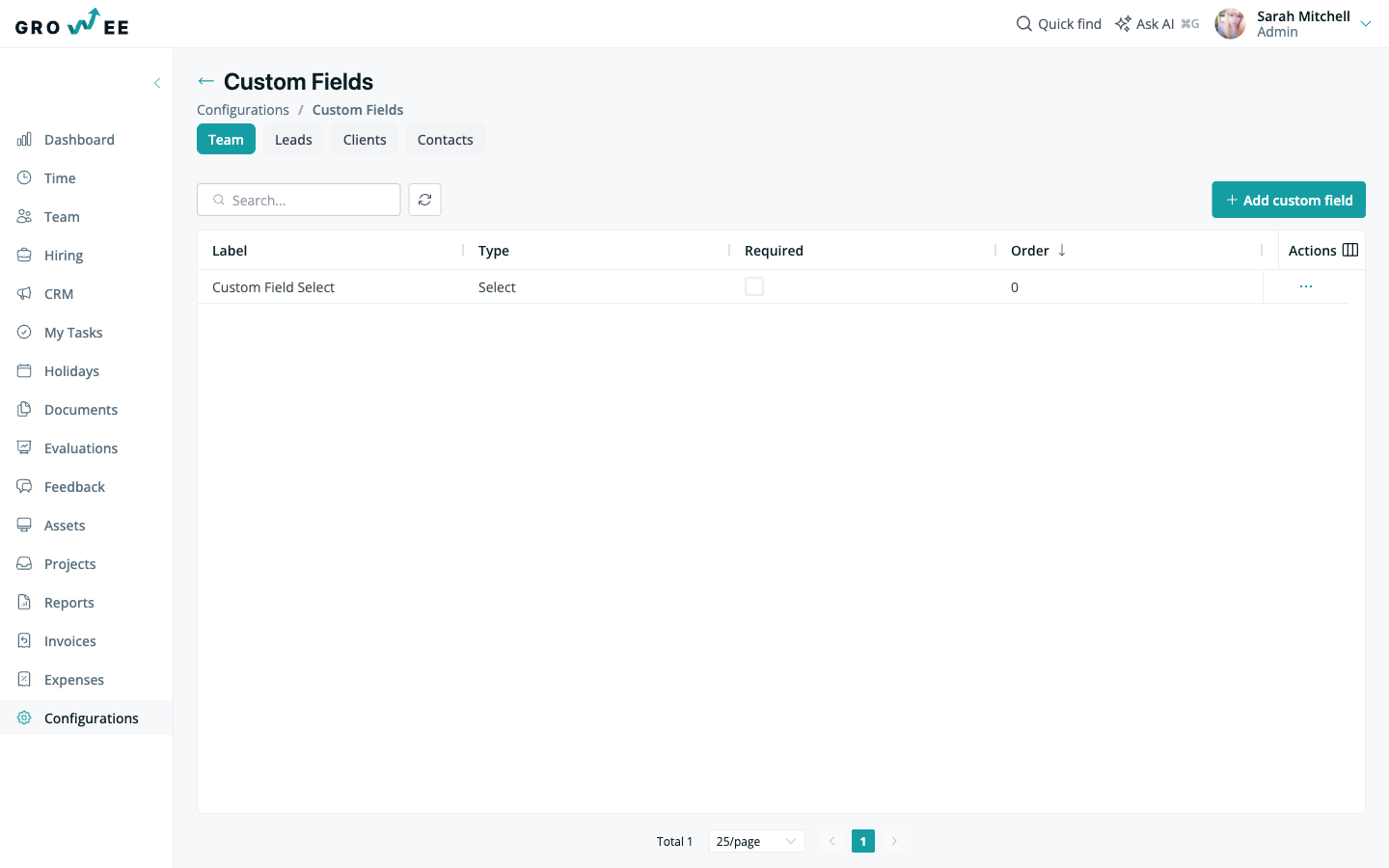Image resolution: width=1389 pixels, height=868 pixels.
Task: Open the Ask AI assistant
Action: [x=1157, y=23]
